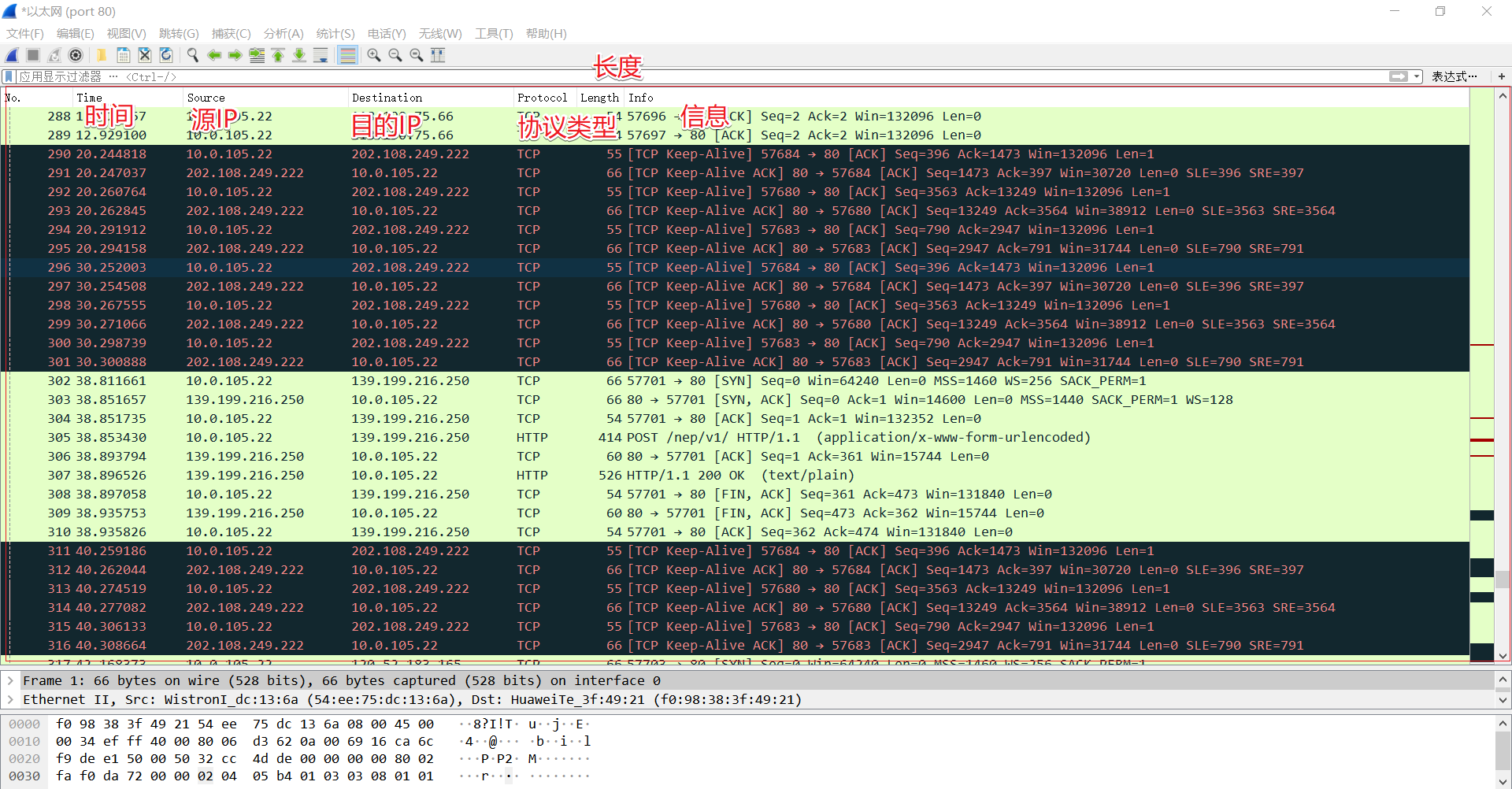The height and width of the screenshot is (789, 1512).
Task: Sort by the Destination column header
Action: pos(431,98)
